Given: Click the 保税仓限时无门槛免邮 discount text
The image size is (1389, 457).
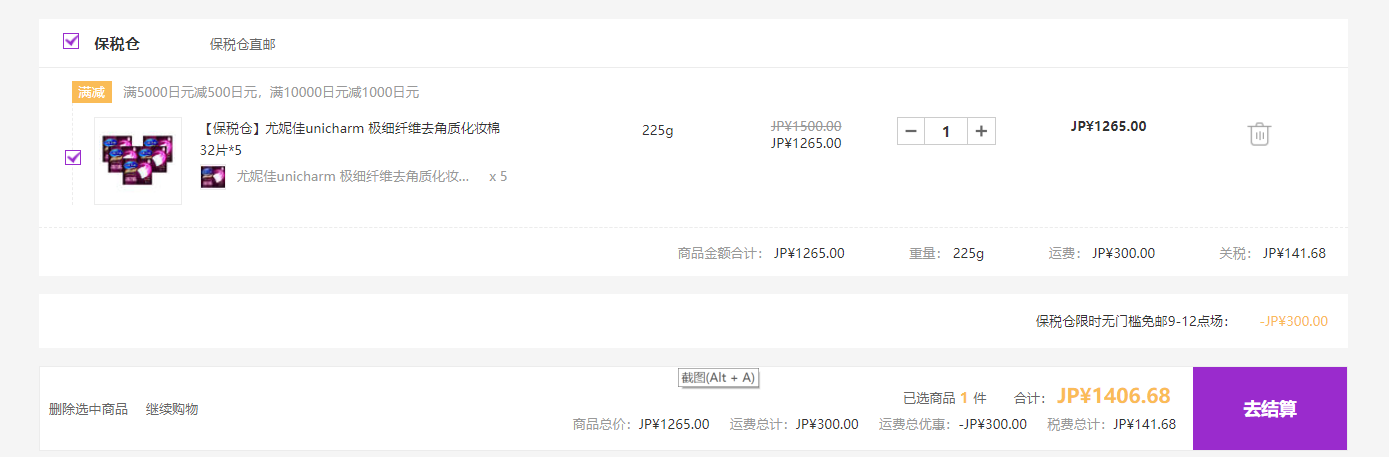Looking at the screenshot, I should tap(1131, 321).
